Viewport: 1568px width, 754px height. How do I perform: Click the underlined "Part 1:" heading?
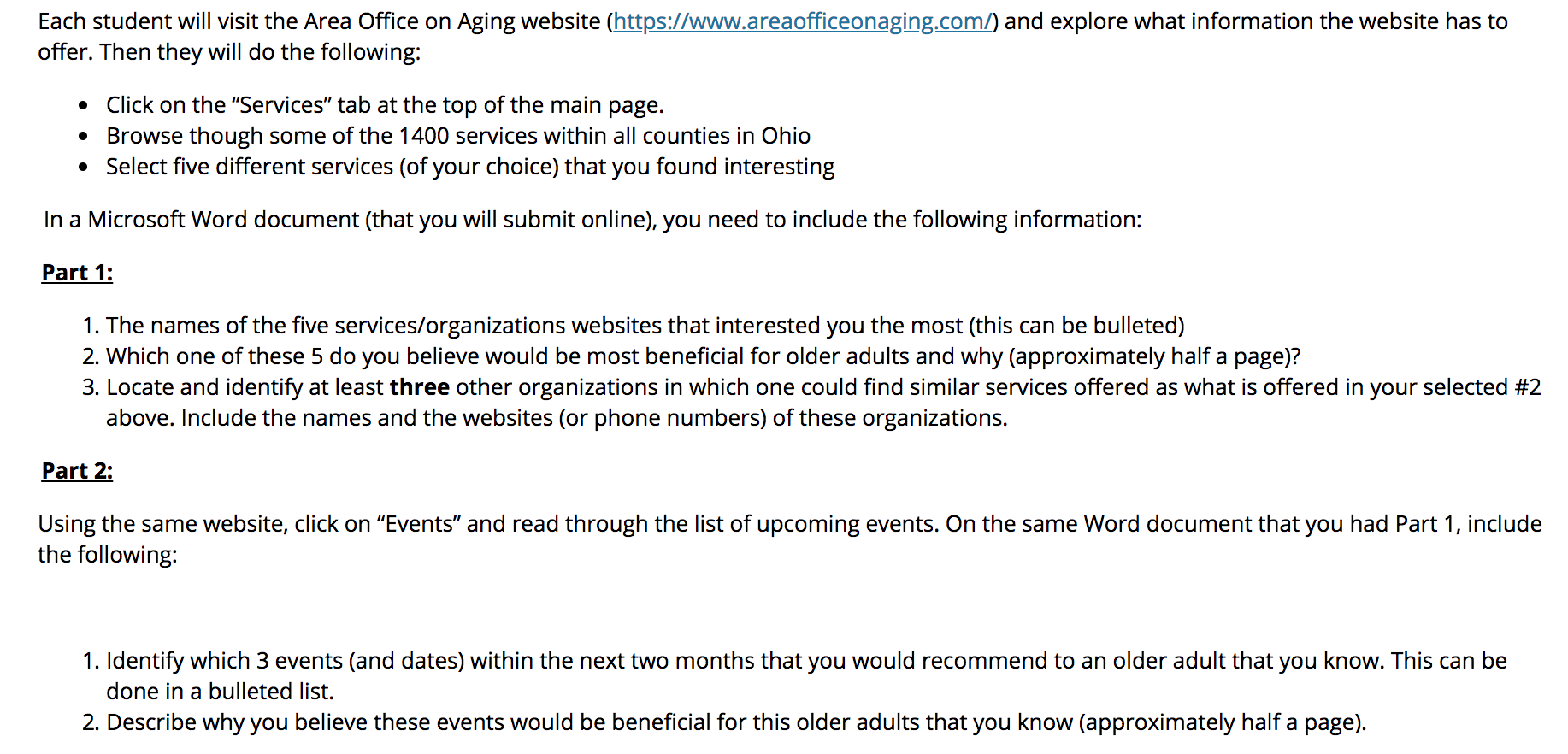tap(77, 273)
